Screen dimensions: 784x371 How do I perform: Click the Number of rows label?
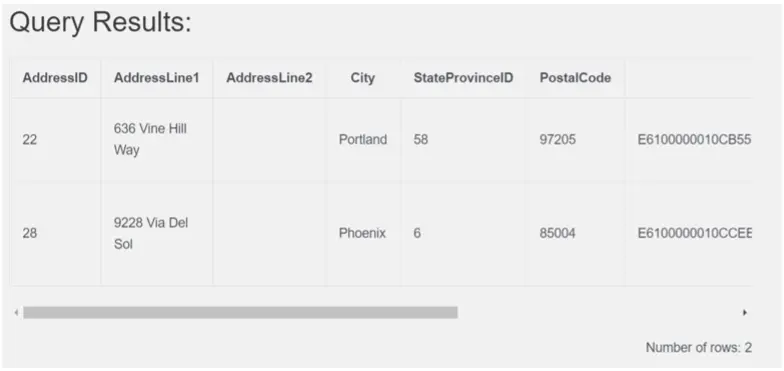click(698, 348)
